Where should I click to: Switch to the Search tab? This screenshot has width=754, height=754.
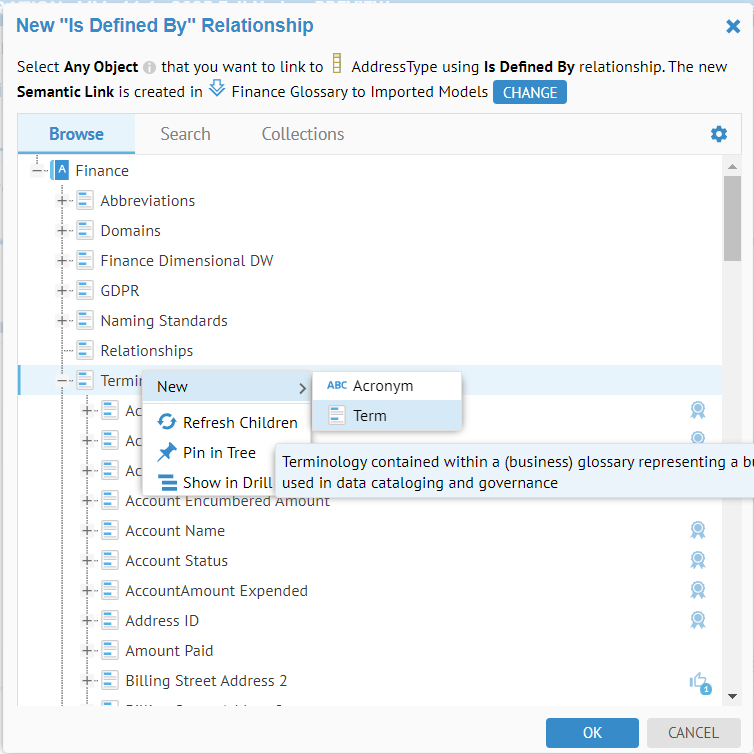tap(185, 134)
